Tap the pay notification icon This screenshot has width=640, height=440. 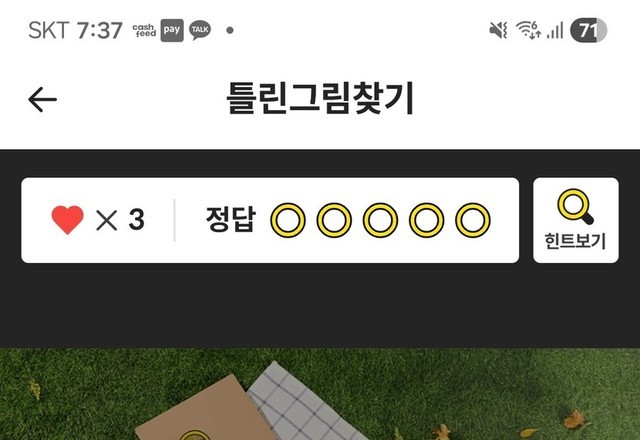pos(172,30)
